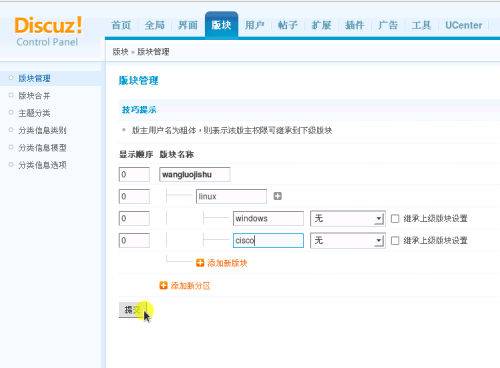
Task: Open 主题分类 in the sidebar
Action: pos(34,113)
